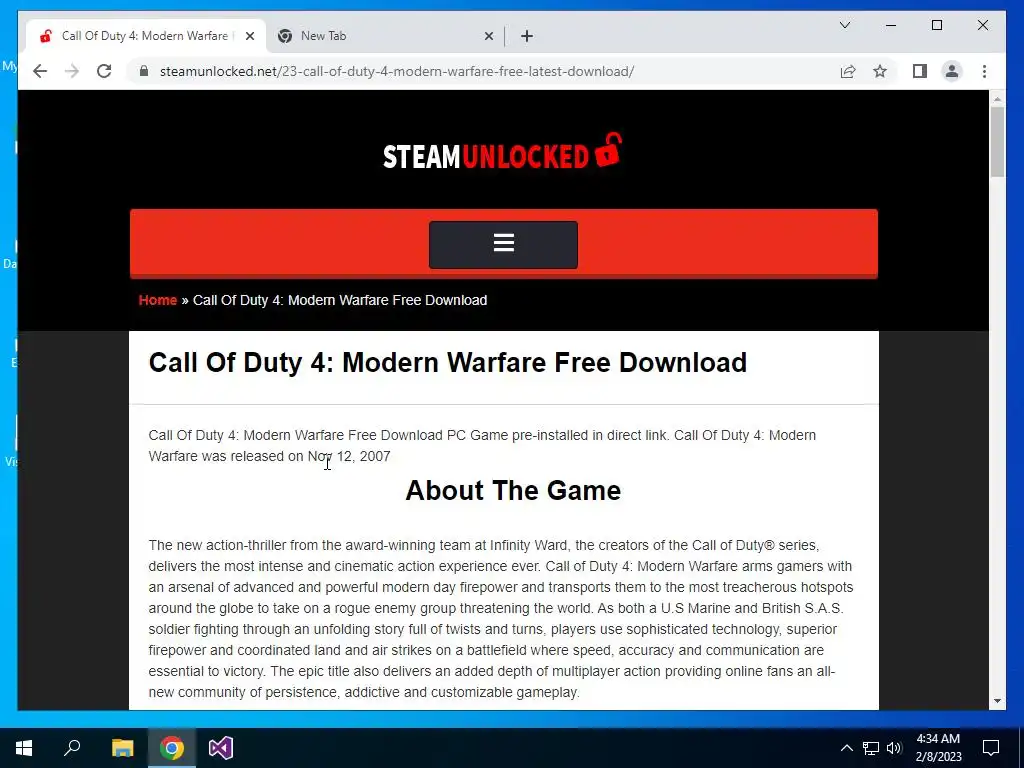Click the scrollbar up arrow

[x=997, y=99]
